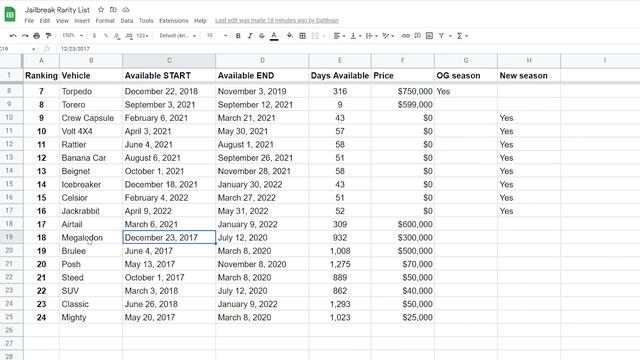Open the Default (Arial) font dropdown
This screenshot has width=640, height=360.
click(x=177, y=36)
